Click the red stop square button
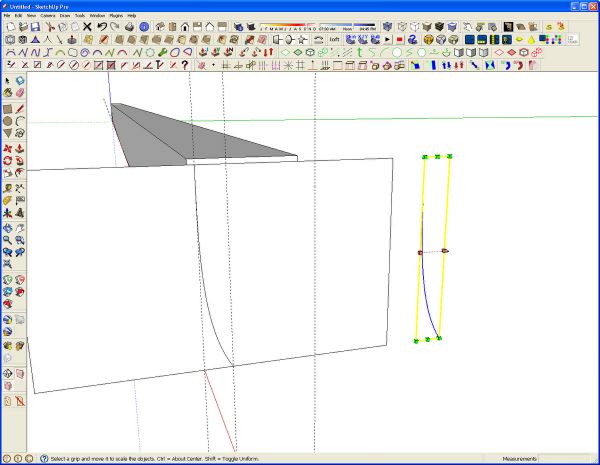The width and height of the screenshot is (600, 465). click(x=399, y=39)
